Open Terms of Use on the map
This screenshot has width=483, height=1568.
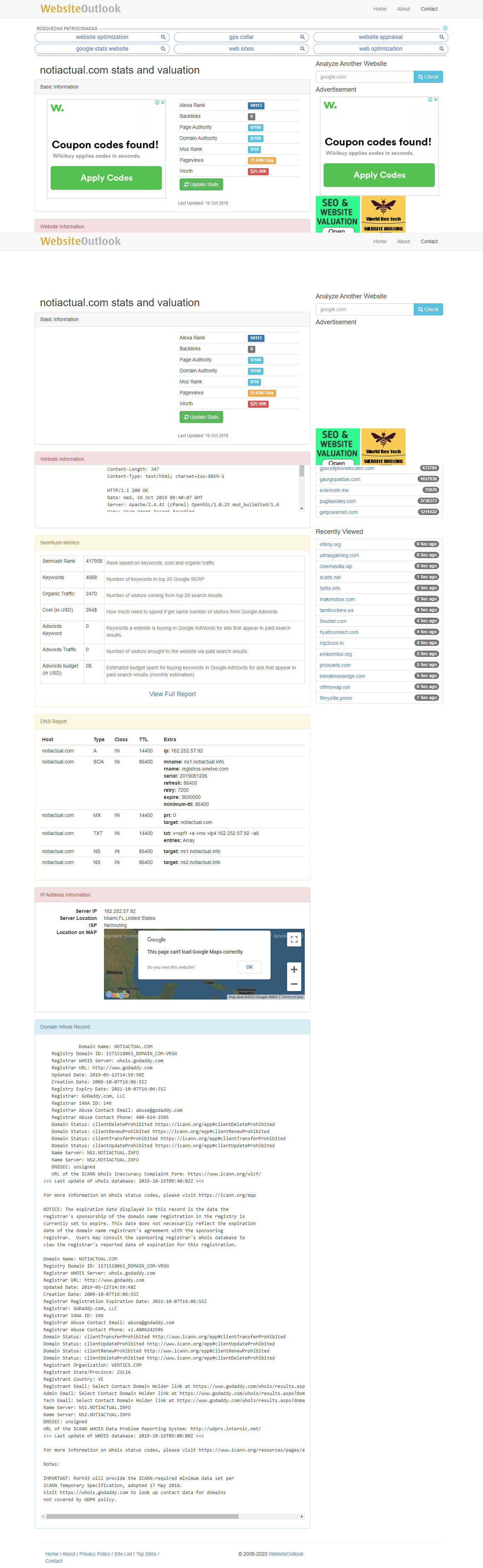click(x=292, y=997)
